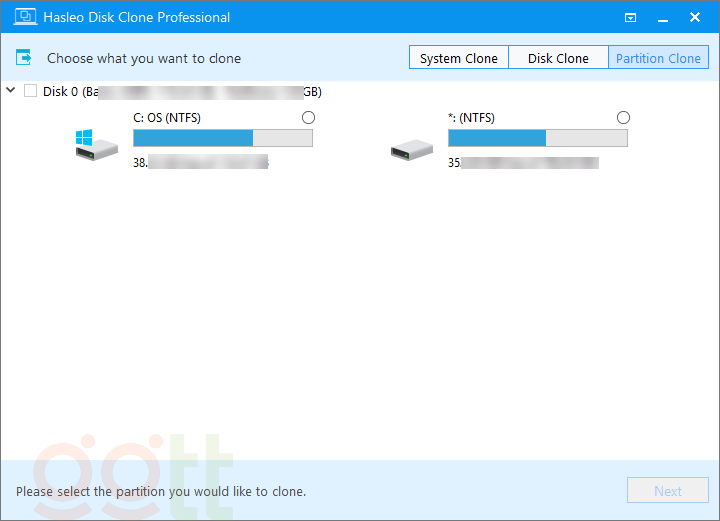Collapse the Disk 0 tree chevron

coord(11,91)
